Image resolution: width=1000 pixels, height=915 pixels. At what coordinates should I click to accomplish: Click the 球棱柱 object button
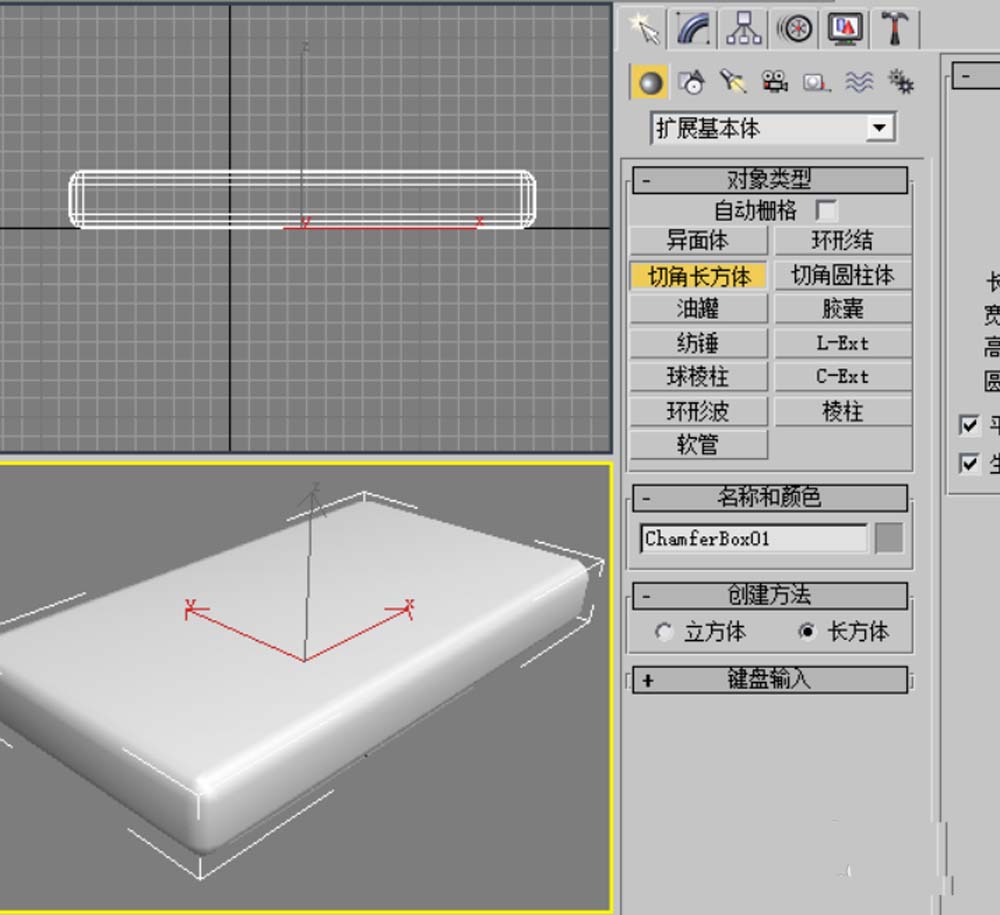[698, 377]
